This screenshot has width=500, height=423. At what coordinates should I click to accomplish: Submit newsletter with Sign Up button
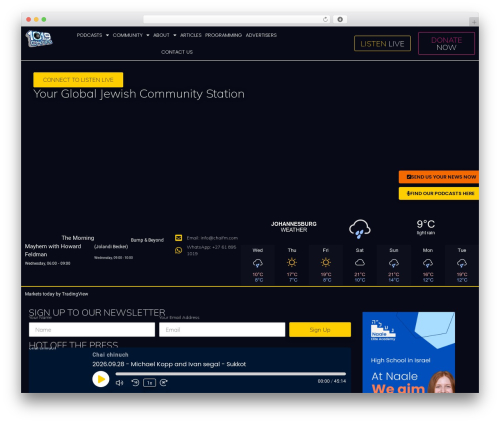pos(320,330)
